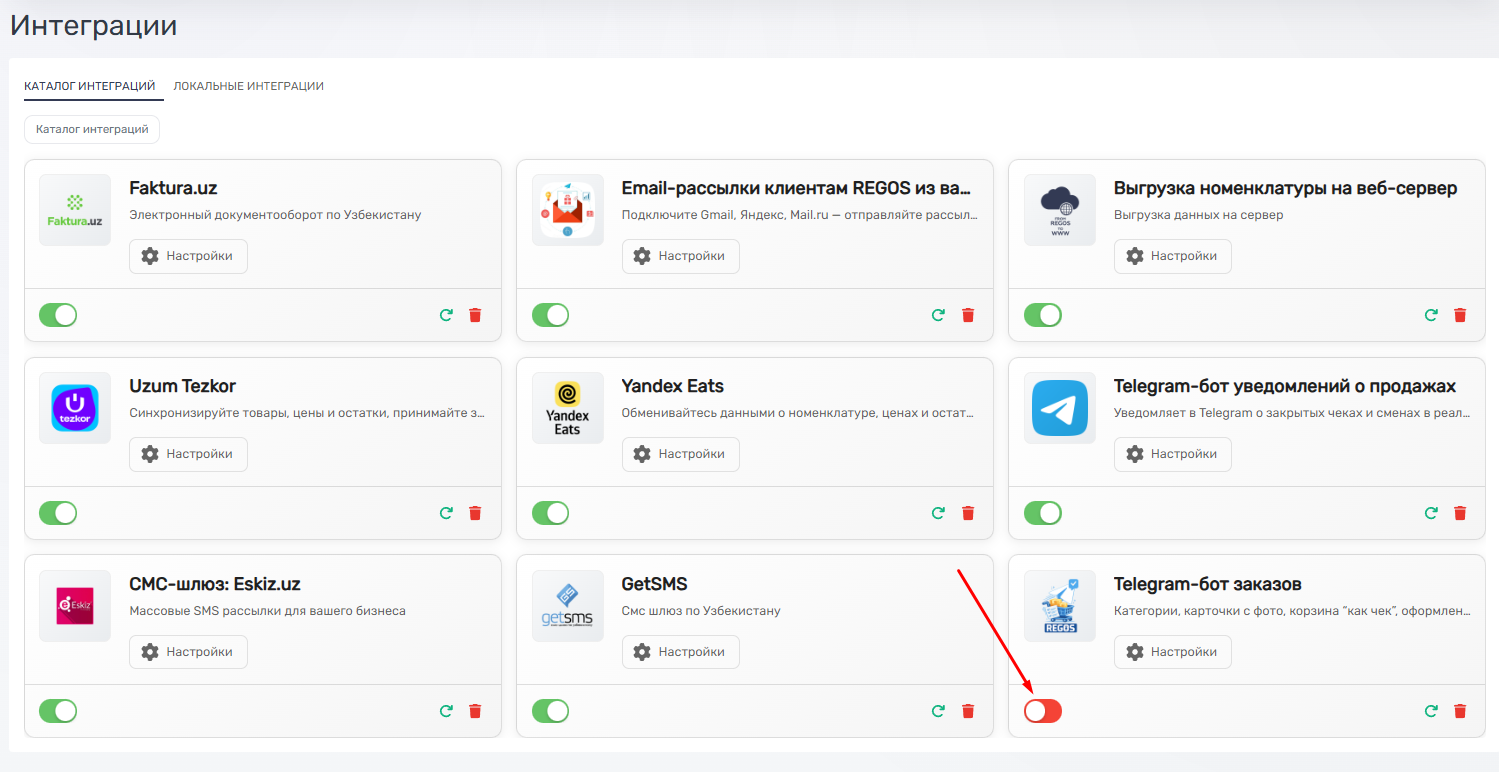1499x772 pixels.
Task: Click the Yandex Eats logo thumbnail
Action: pyautogui.click(x=567, y=408)
